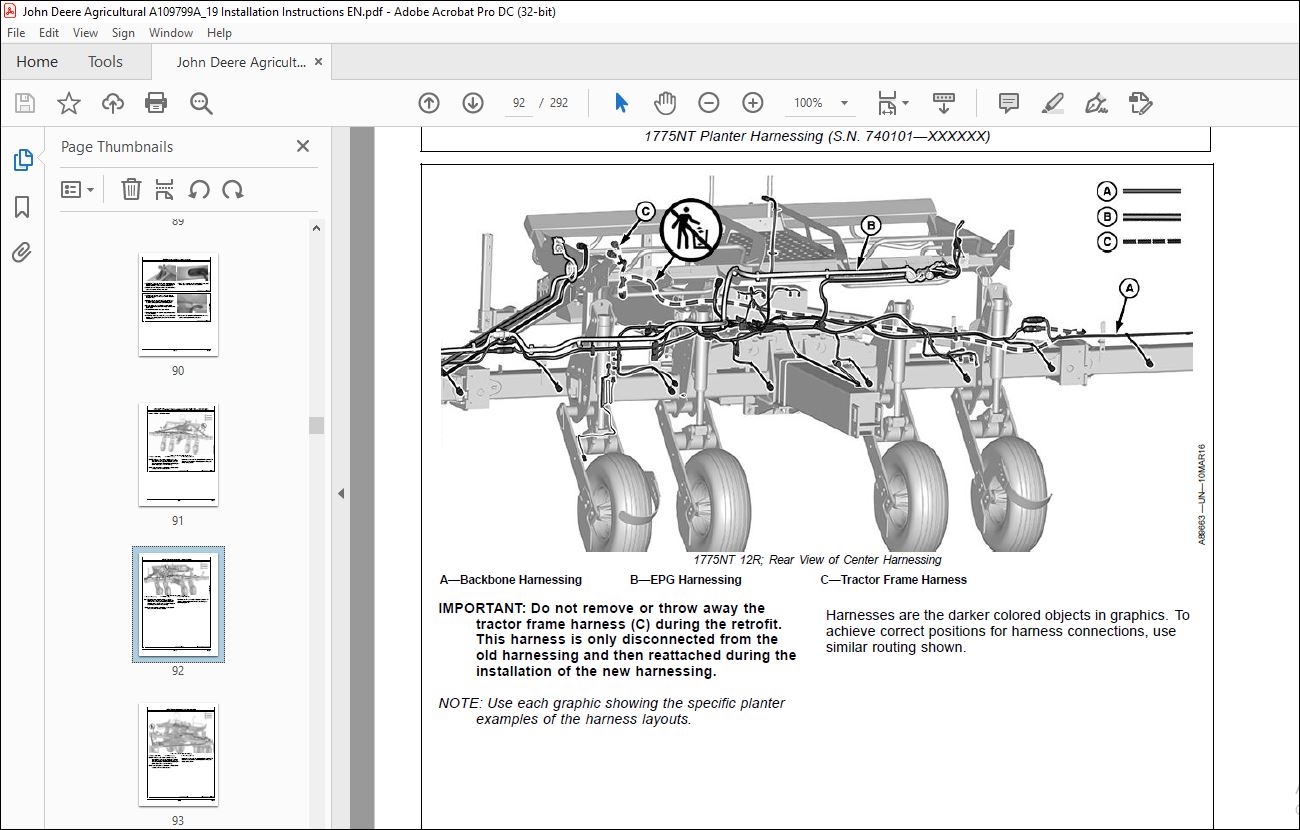Click the total page count '292' text
Viewport: 1300px width, 830px height.
pos(559,103)
